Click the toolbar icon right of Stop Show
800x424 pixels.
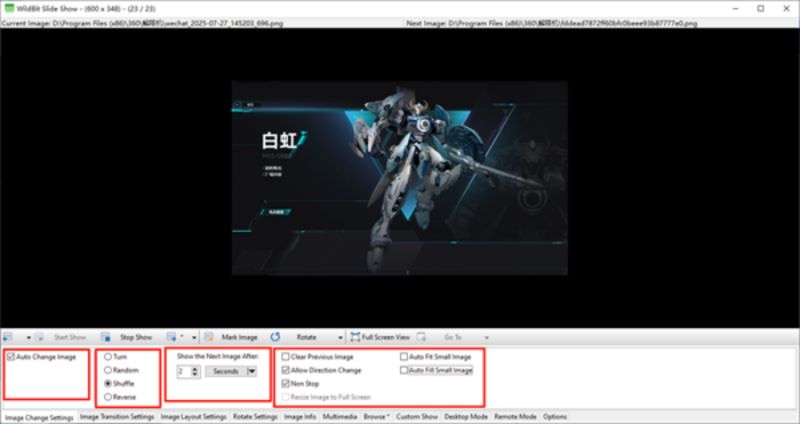click(171, 337)
